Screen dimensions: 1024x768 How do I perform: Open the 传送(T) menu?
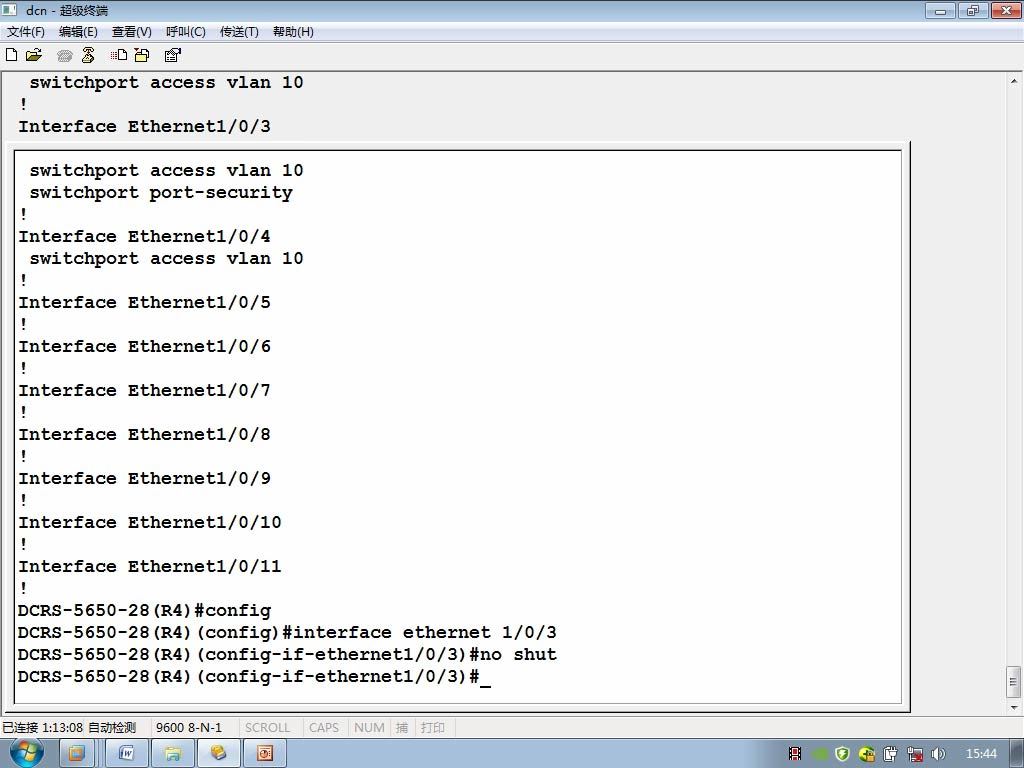(x=239, y=32)
